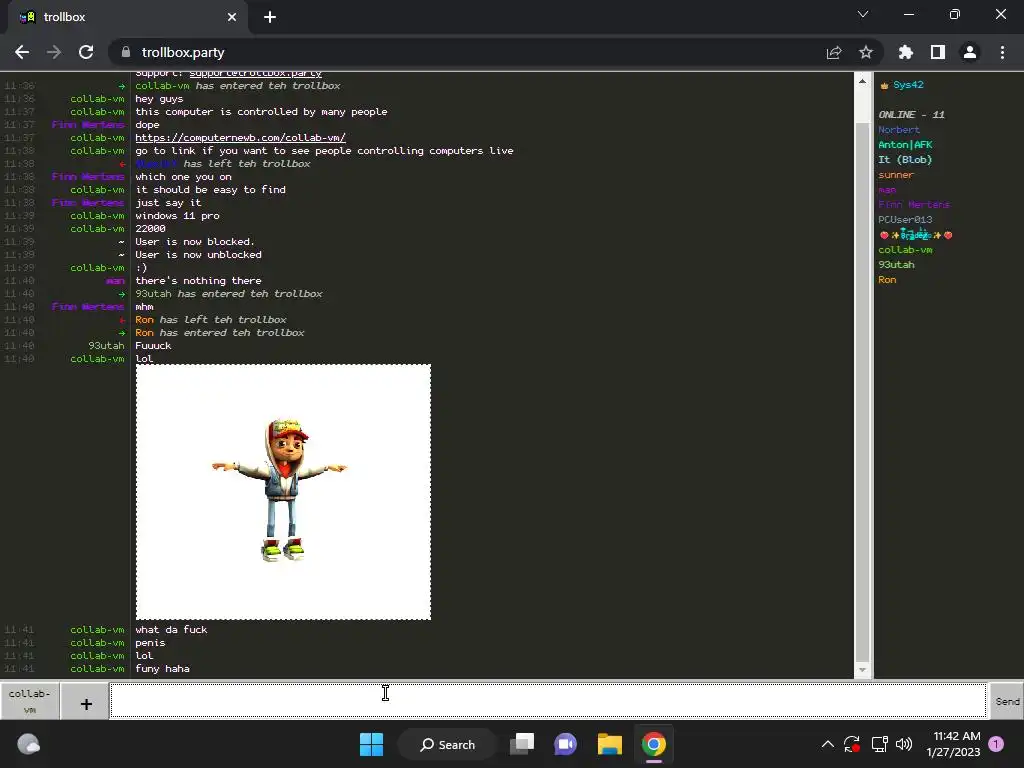
Task: View site info via the lock icon
Action: coord(126,52)
